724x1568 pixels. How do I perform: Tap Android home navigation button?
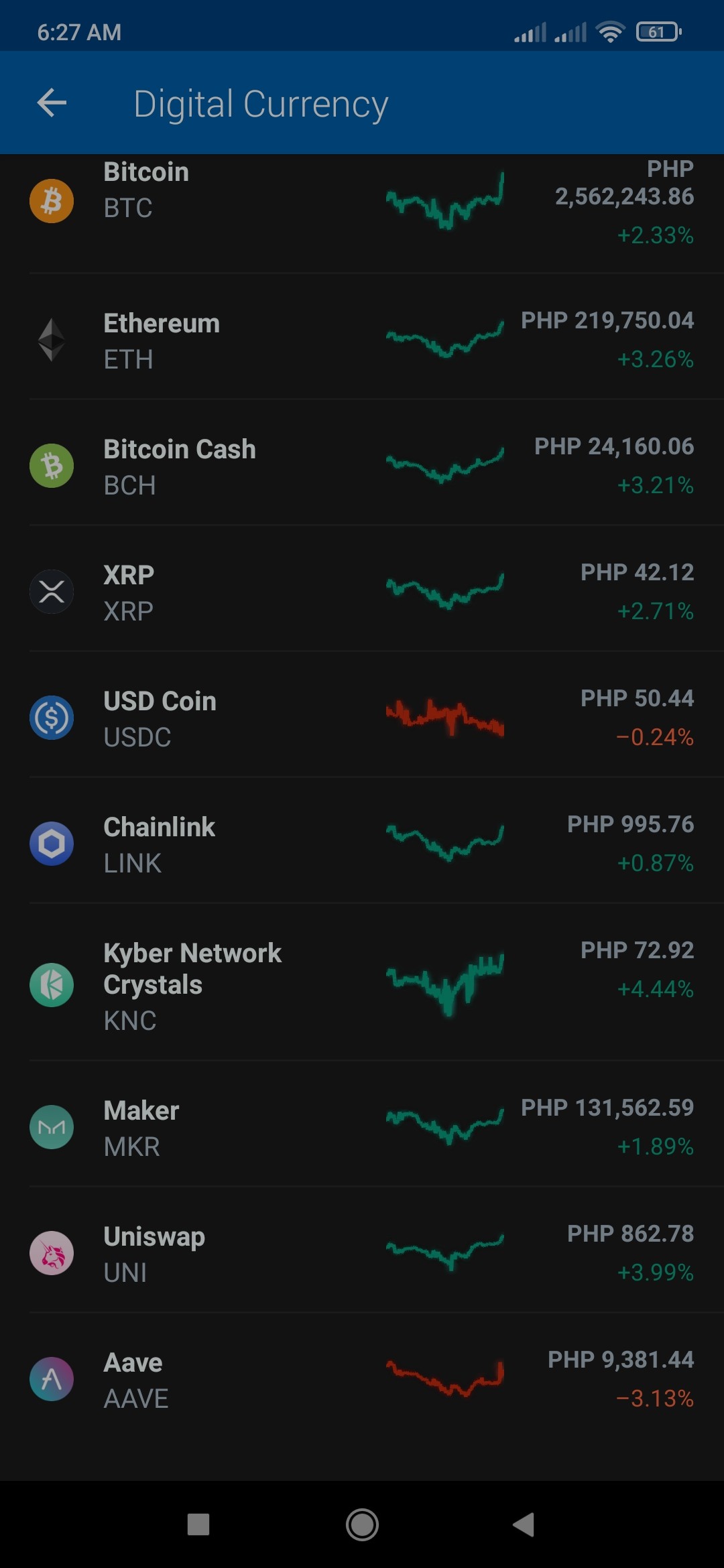coord(362,1524)
